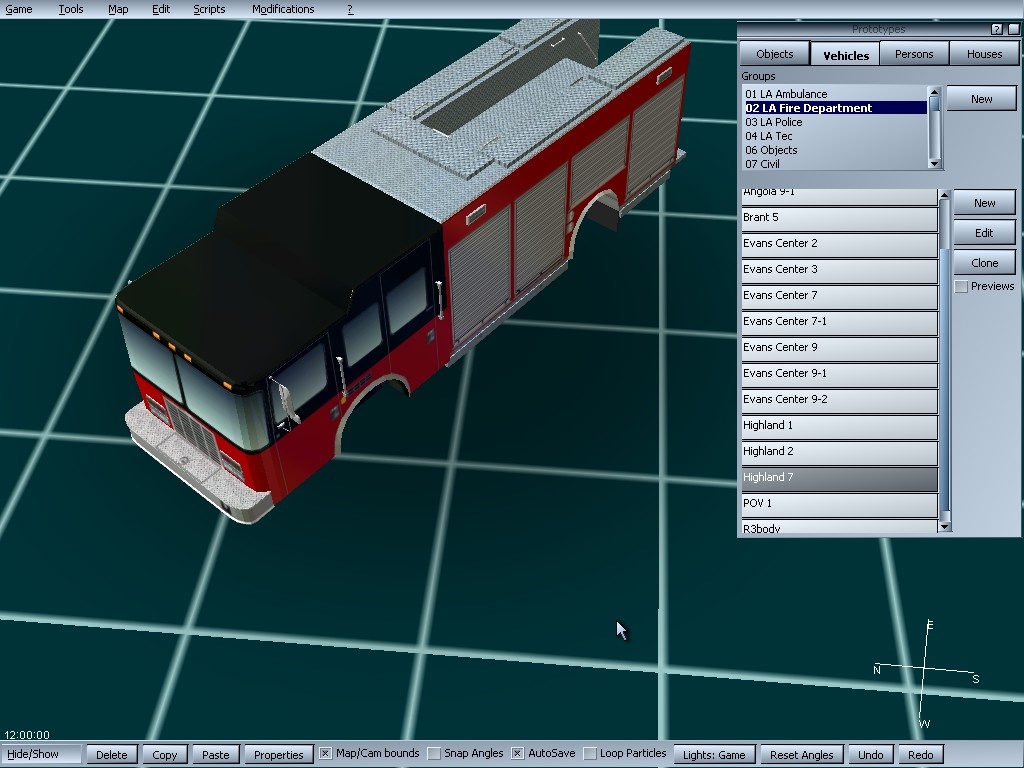Switch to the Persons tab

914,54
